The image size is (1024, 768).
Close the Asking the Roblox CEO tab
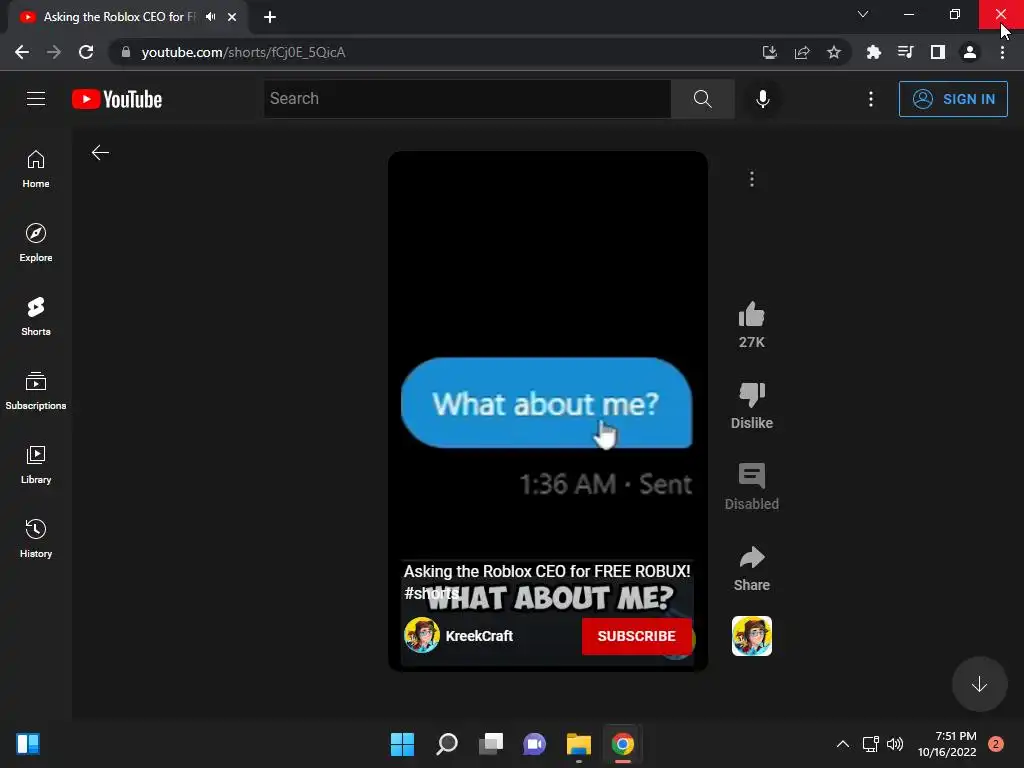coord(232,17)
